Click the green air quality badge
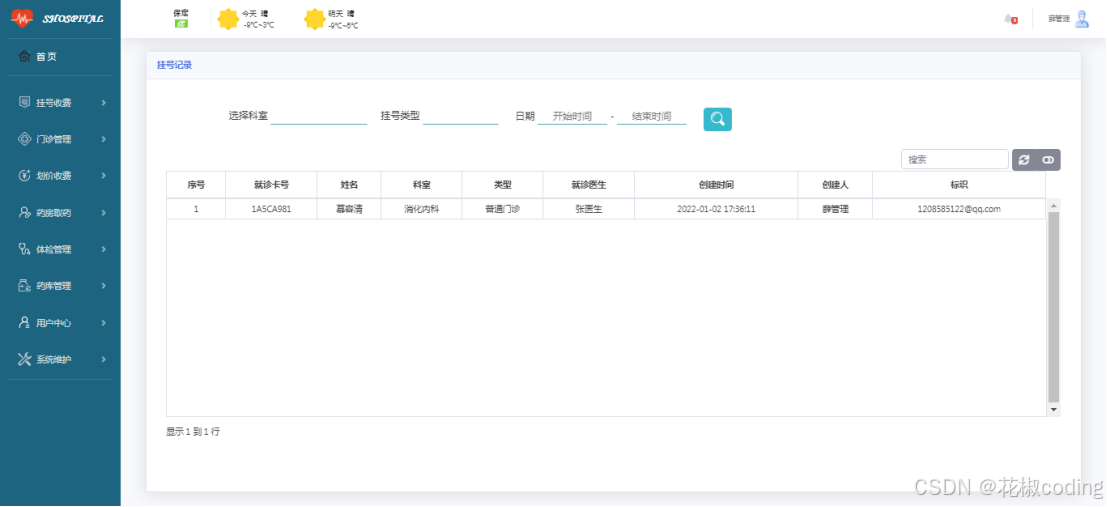This screenshot has width=1107, height=507. (181, 23)
